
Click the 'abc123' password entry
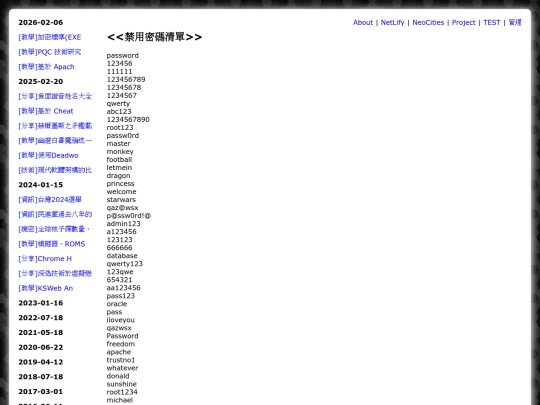click(119, 112)
